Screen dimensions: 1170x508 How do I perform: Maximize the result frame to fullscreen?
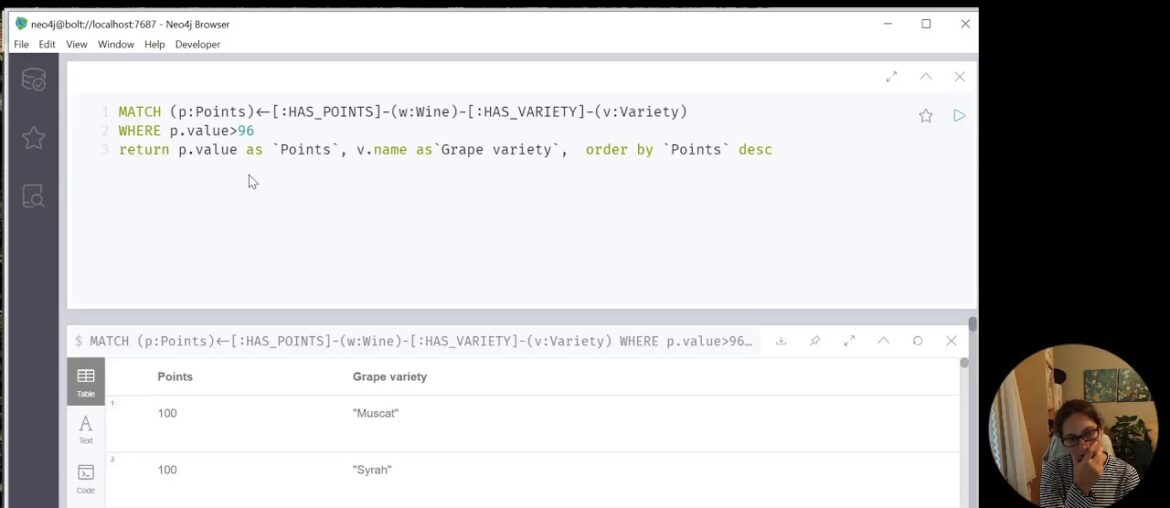pos(849,341)
